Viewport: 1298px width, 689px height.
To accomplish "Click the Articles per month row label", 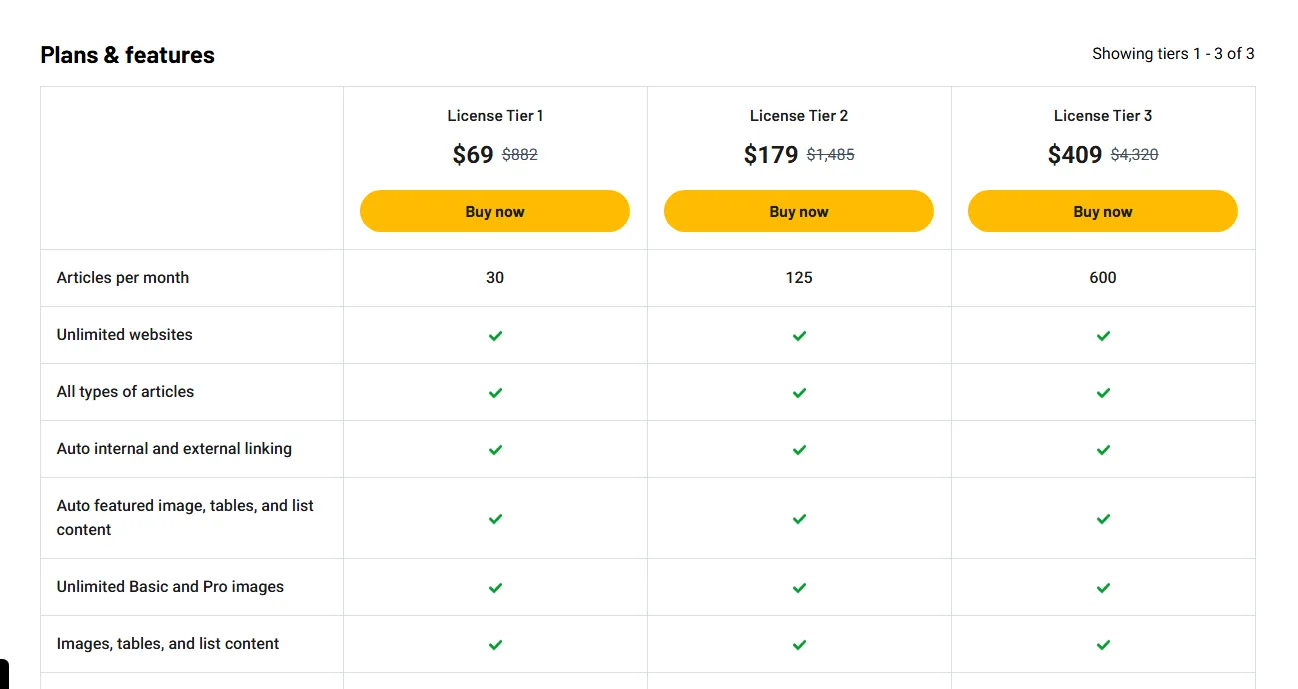I will (123, 278).
